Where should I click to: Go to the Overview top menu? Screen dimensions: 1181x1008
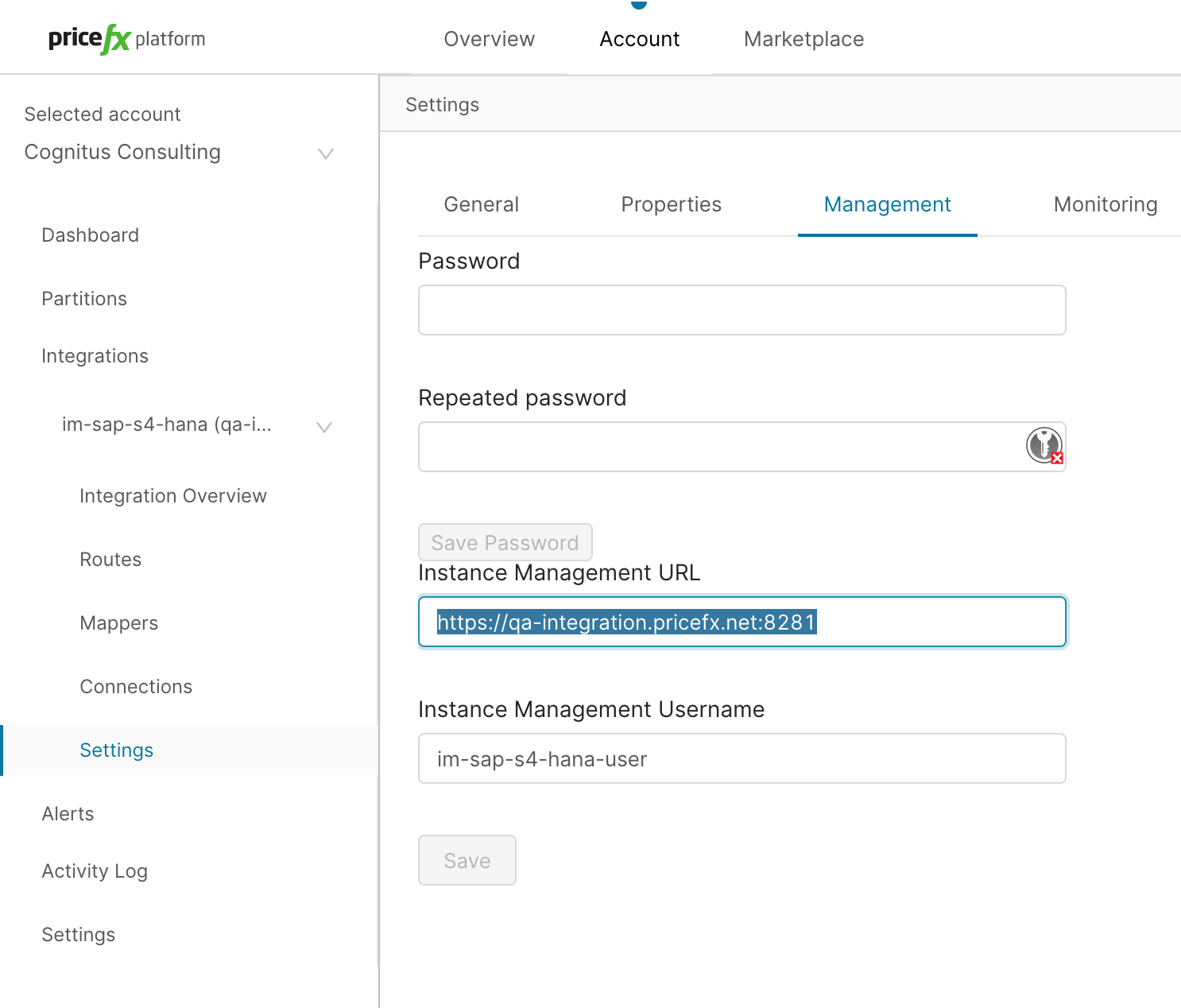[x=489, y=39]
